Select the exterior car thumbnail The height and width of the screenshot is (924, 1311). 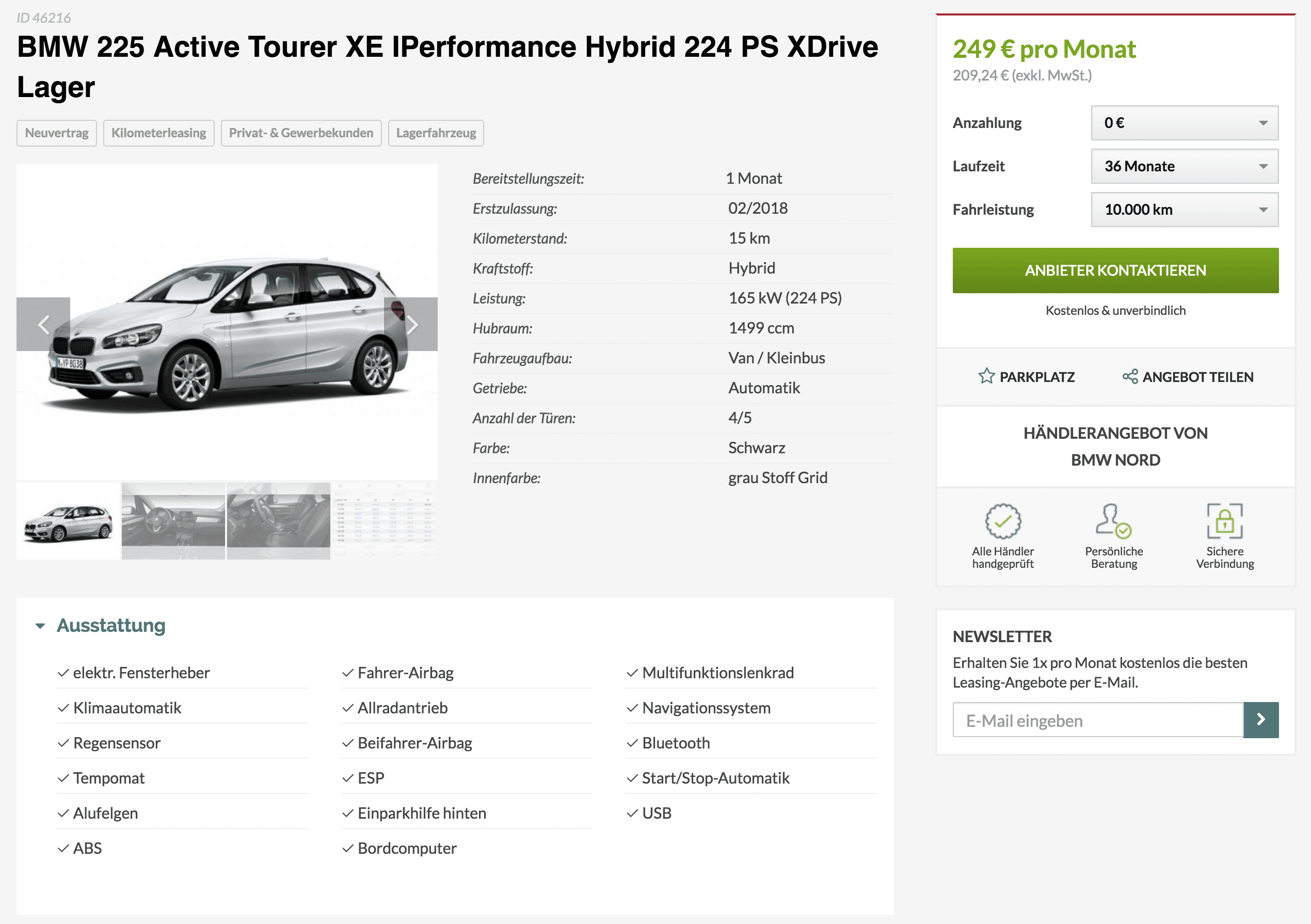pyautogui.click(x=68, y=520)
